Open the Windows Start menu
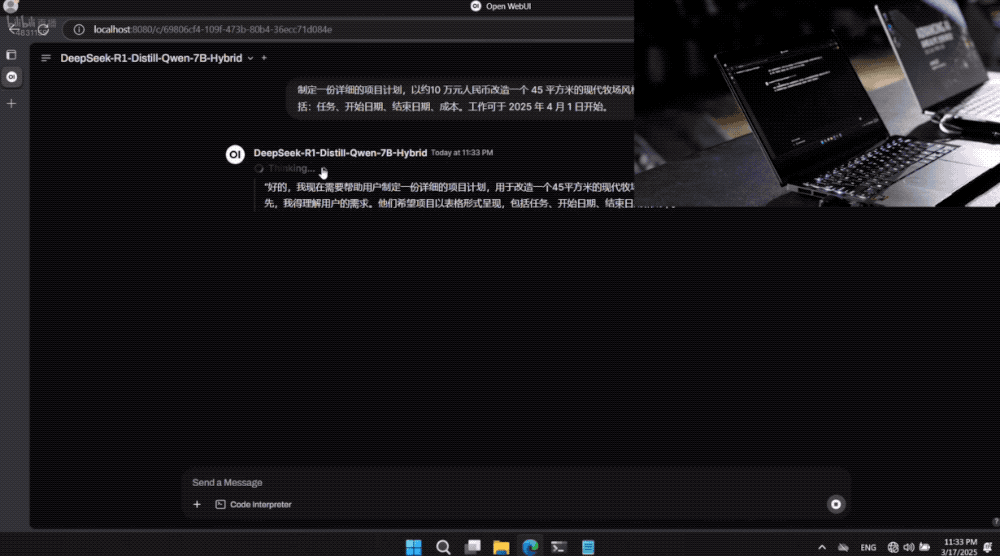Image resolution: width=1000 pixels, height=556 pixels. tap(413, 547)
